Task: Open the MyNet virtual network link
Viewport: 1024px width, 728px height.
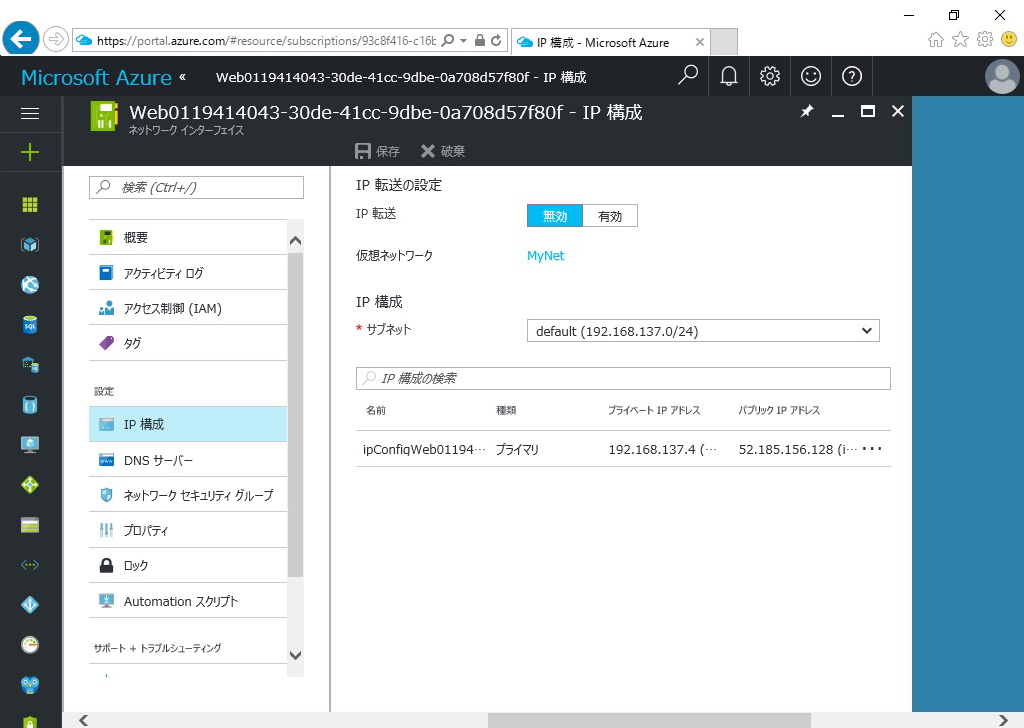Action: point(545,255)
